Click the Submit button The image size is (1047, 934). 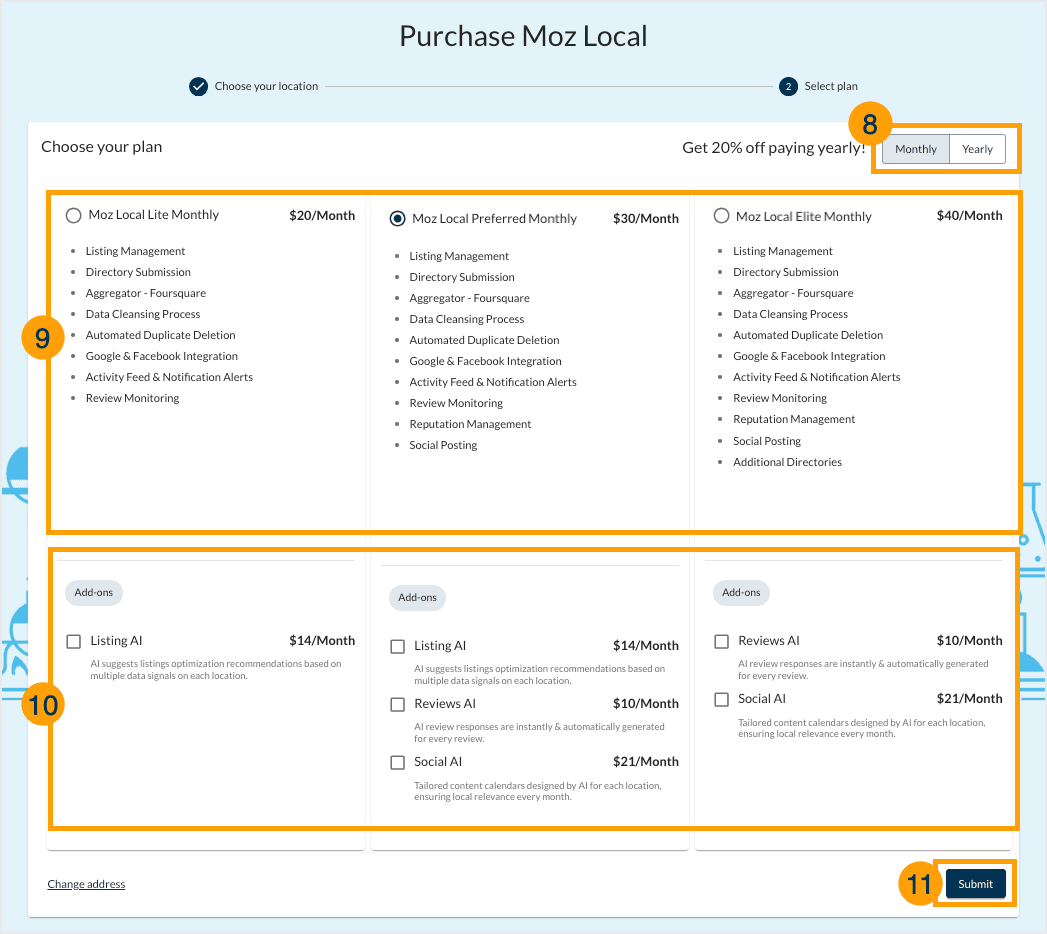click(975, 883)
